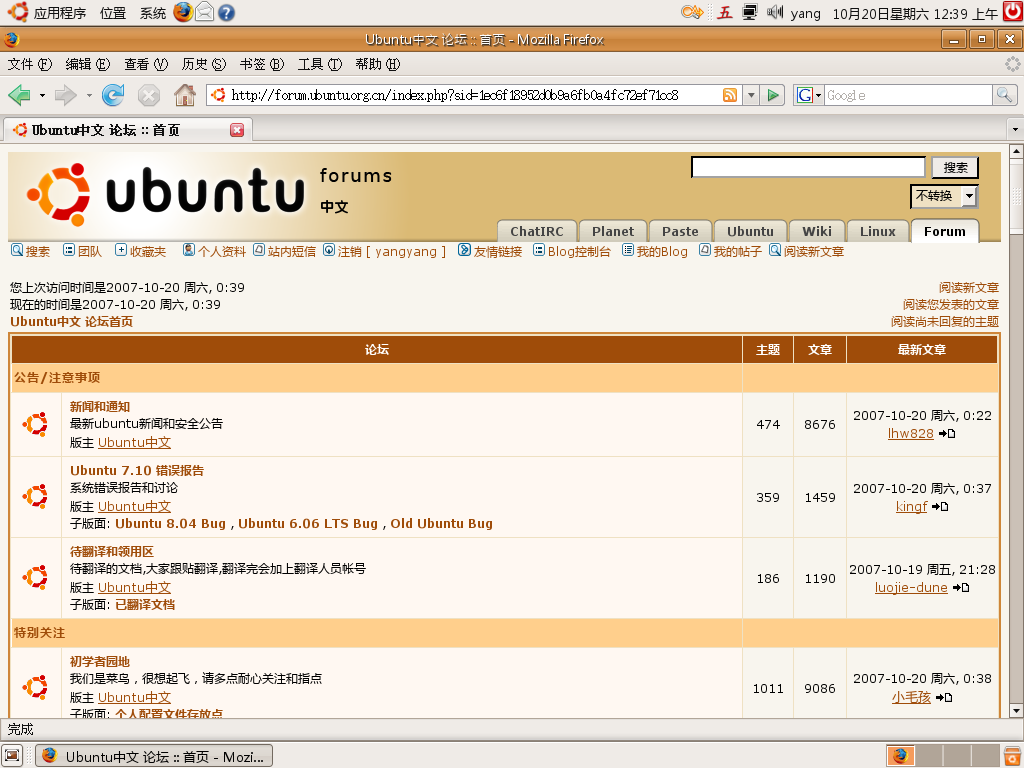Open the 初学者园地 forum link

click(x=100, y=662)
